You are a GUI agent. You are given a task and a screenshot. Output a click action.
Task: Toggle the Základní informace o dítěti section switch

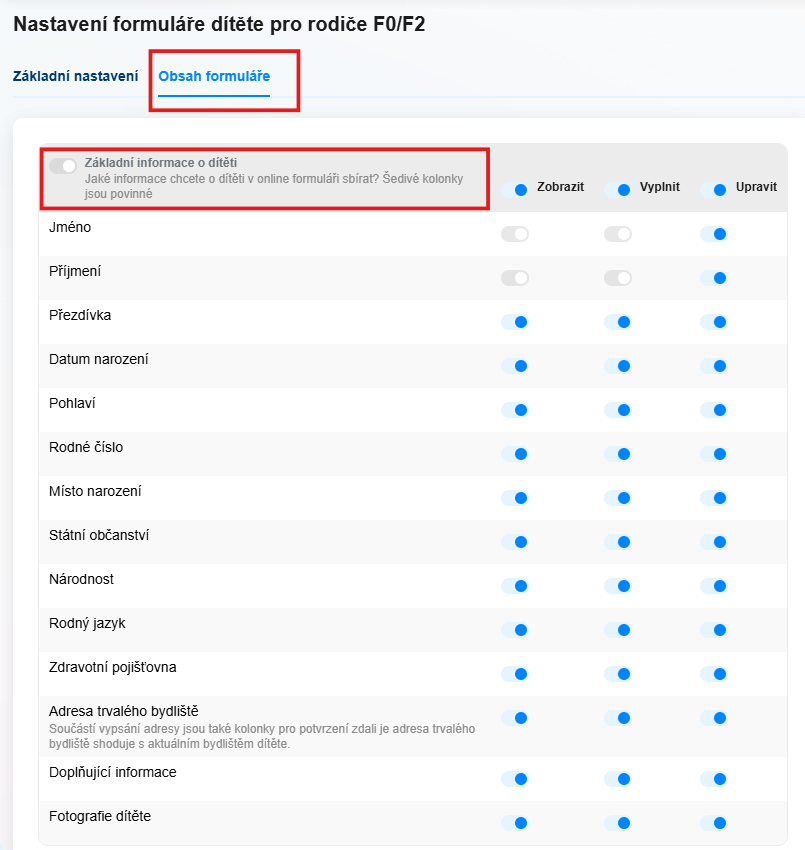pos(63,166)
